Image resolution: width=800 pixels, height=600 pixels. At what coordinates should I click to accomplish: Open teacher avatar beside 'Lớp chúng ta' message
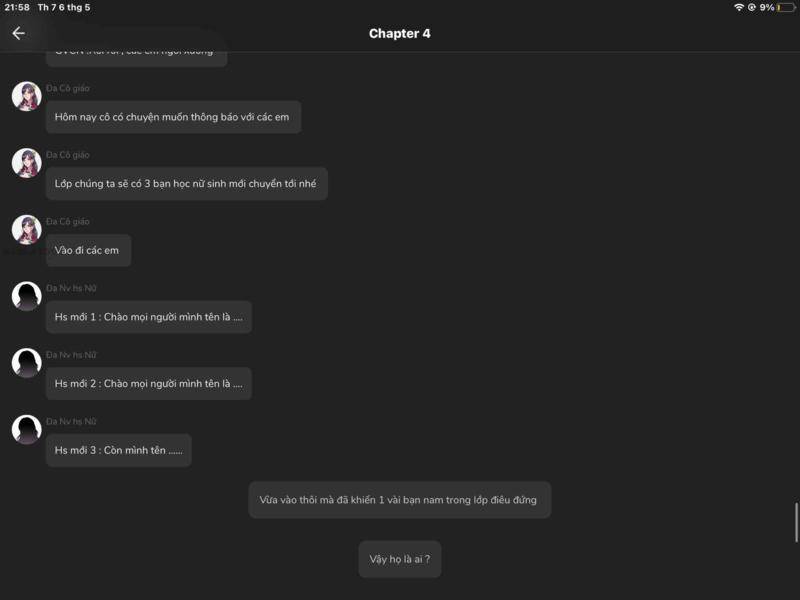click(27, 163)
